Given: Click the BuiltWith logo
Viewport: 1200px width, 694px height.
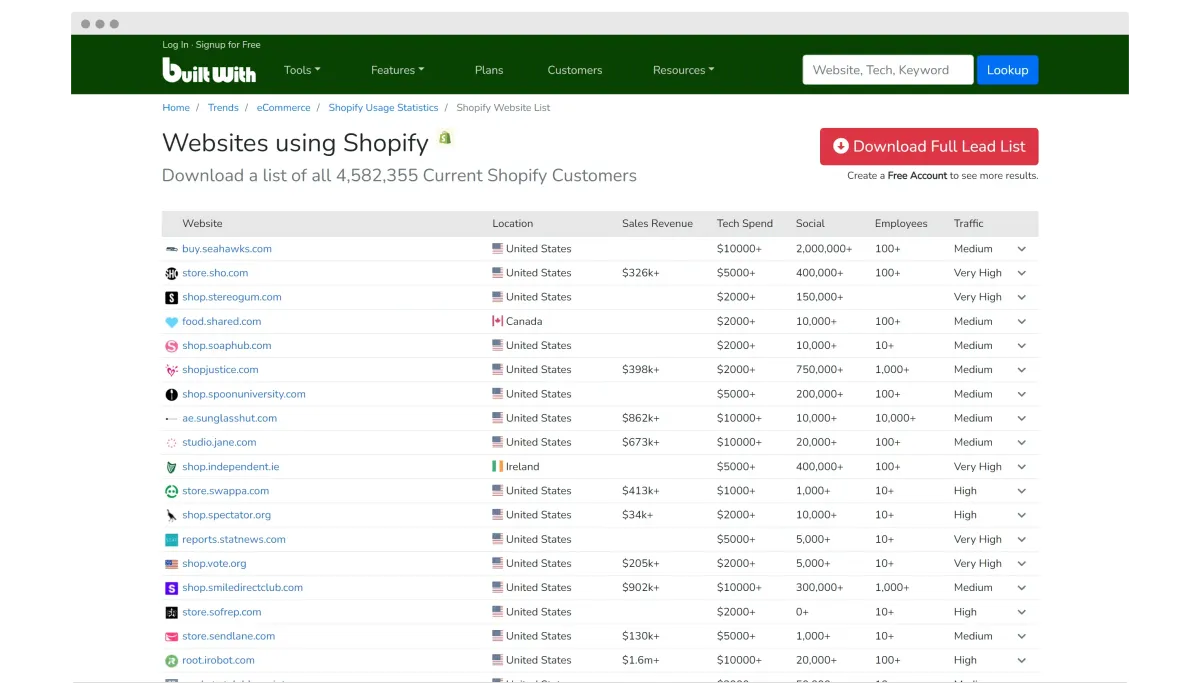Looking at the screenshot, I should point(209,70).
